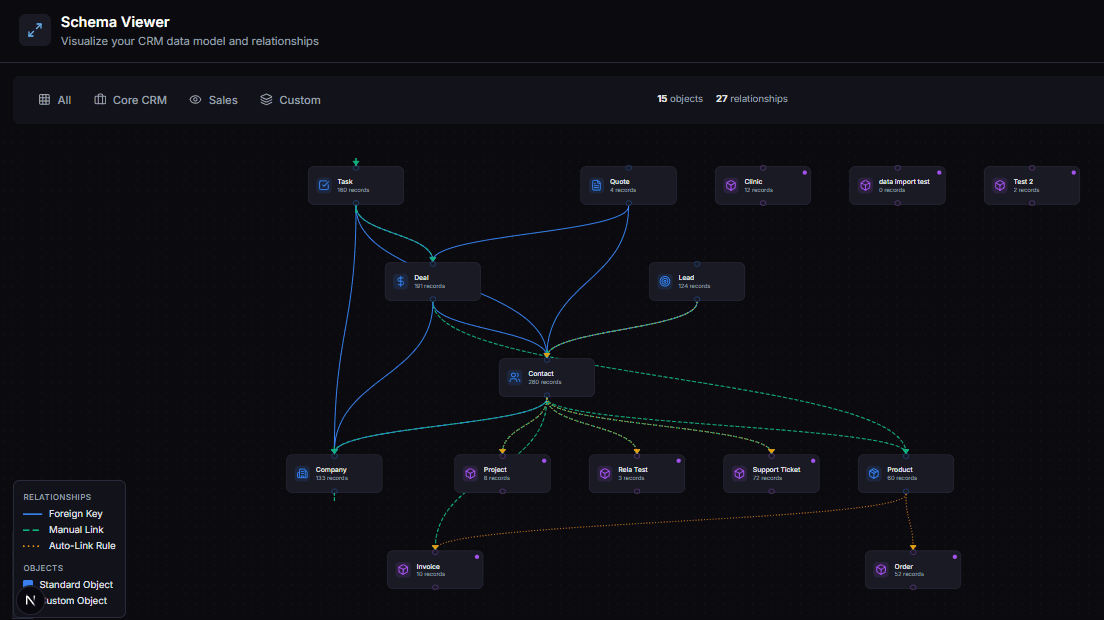Click the Lead target icon

(x=665, y=281)
